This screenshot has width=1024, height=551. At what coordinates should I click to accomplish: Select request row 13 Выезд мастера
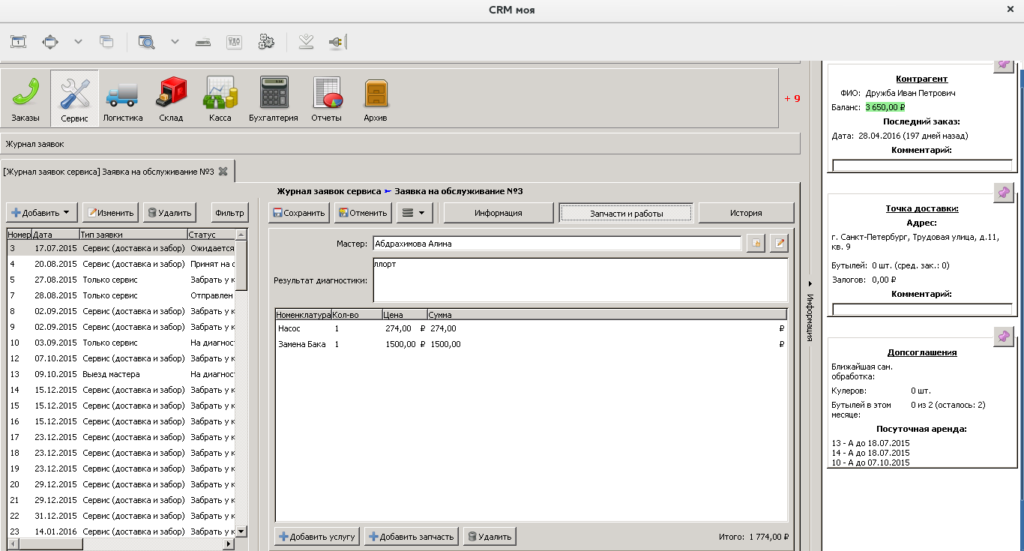click(121, 374)
